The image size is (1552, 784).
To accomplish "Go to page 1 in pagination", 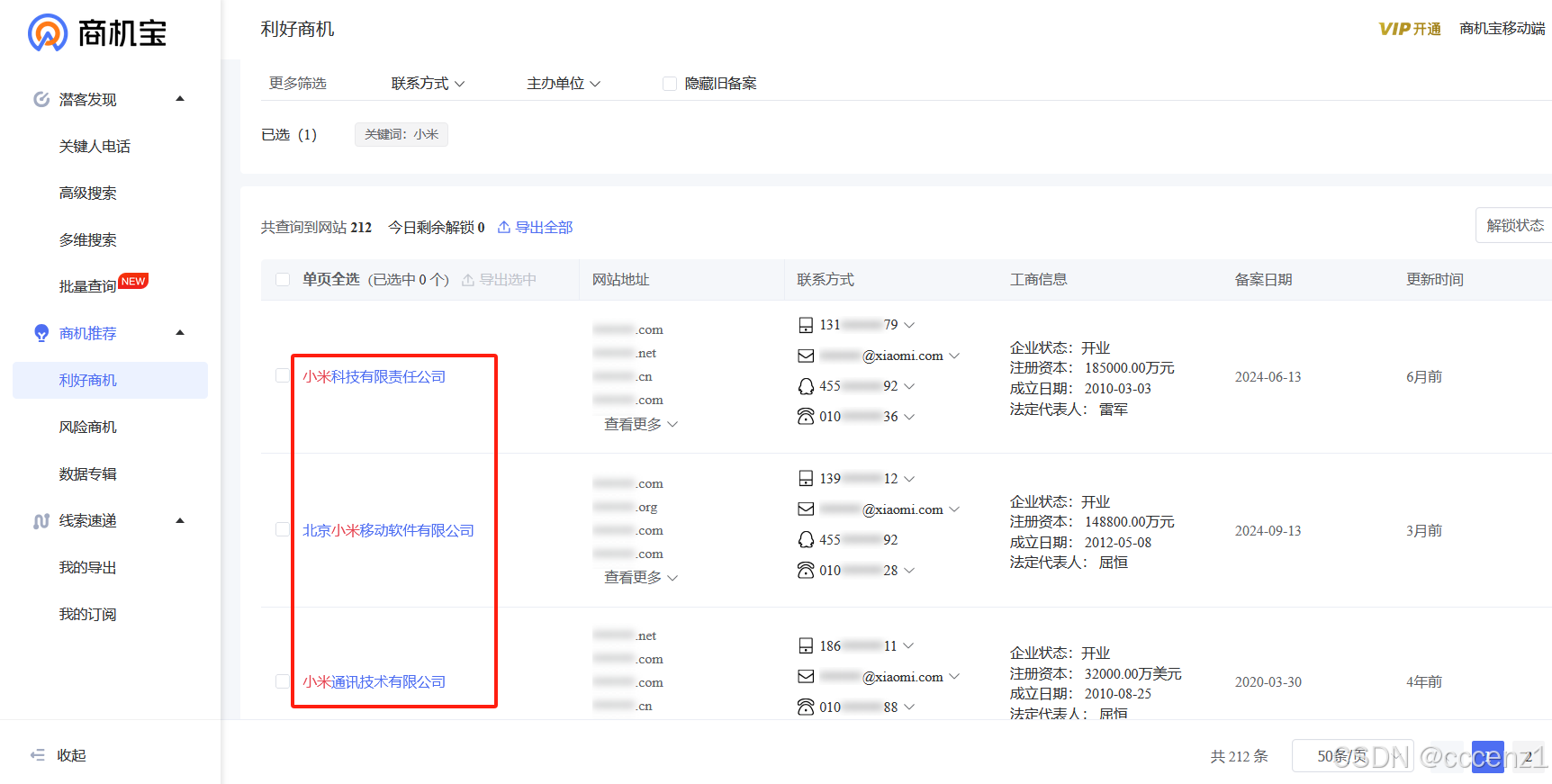I will (x=1487, y=756).
